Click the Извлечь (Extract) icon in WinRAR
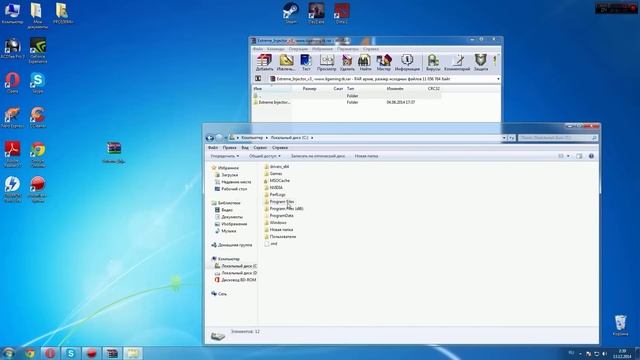This screenshot has width=640, height=360. coord(286,62)
